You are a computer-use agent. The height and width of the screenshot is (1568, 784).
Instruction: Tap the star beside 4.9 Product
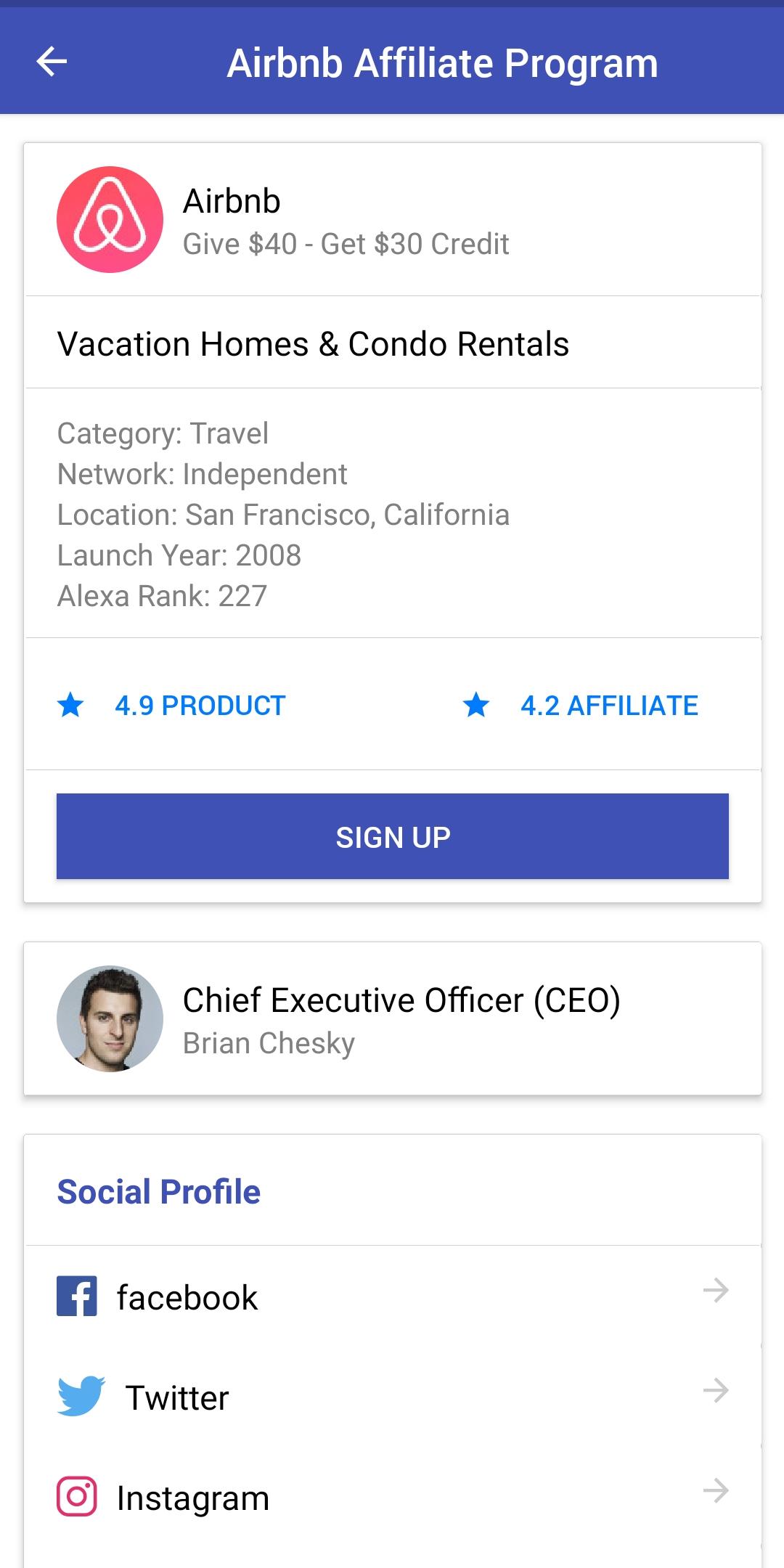[70, 705]
